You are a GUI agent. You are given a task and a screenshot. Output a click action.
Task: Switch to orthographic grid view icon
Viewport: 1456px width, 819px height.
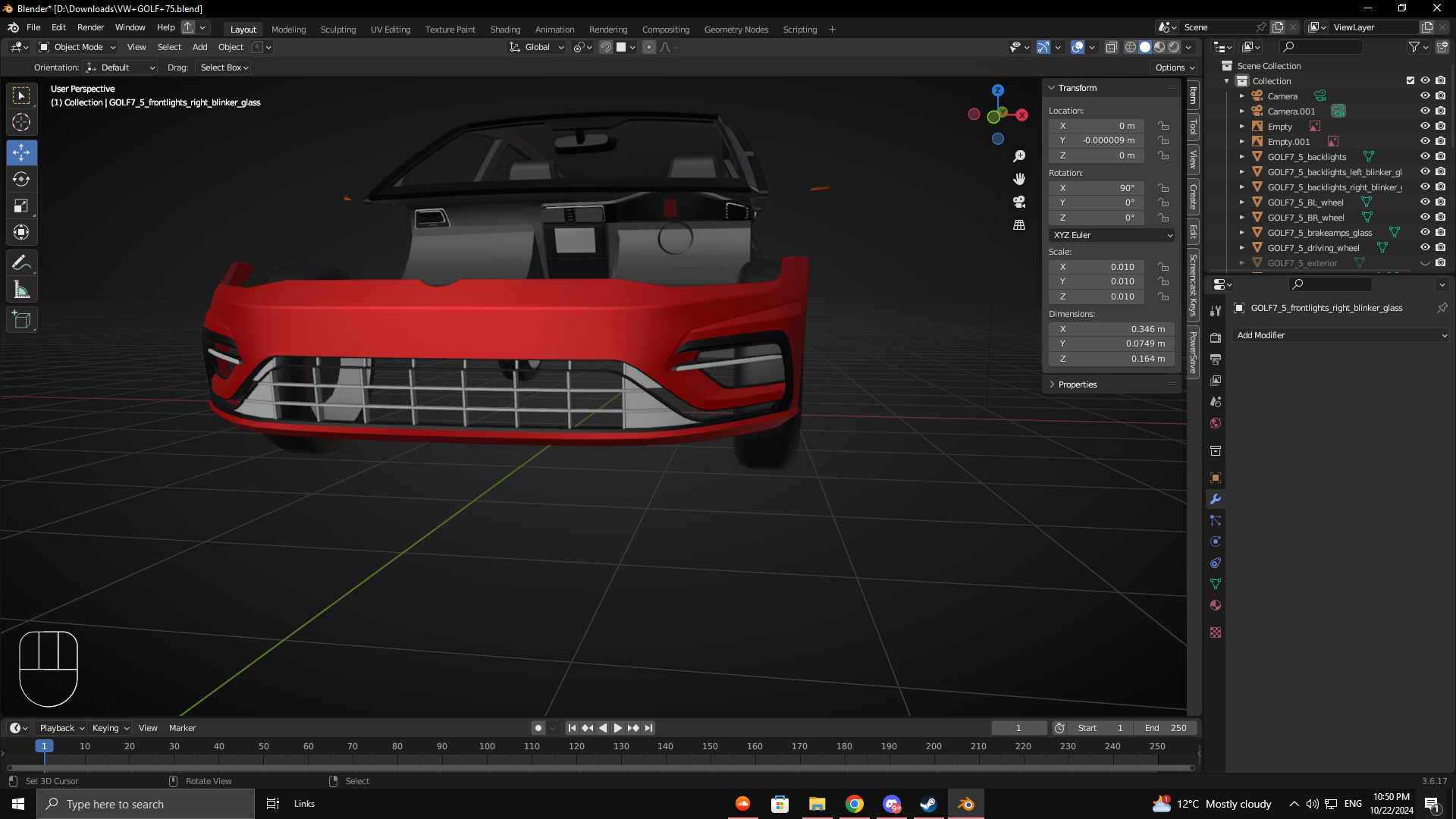(x=1019, y=225)
